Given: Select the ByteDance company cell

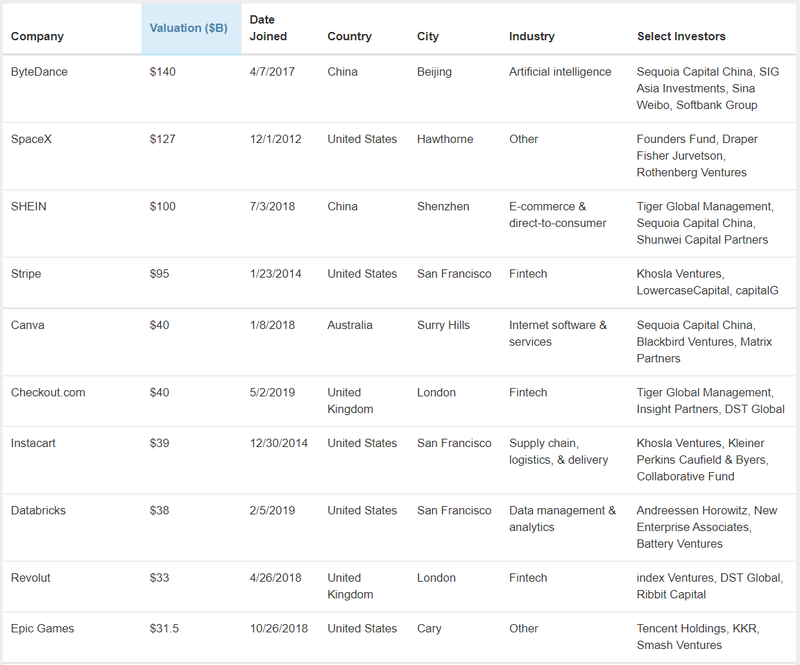Looking at the screenshot, I should click(x=39, y=72).
